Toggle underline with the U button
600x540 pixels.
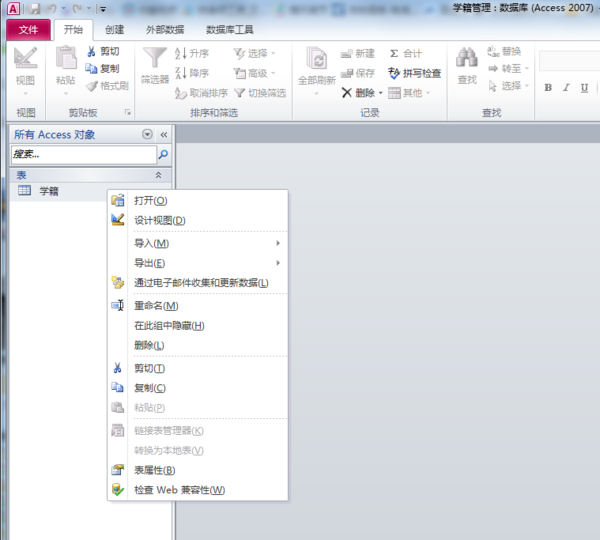click(x=584, y=88)
